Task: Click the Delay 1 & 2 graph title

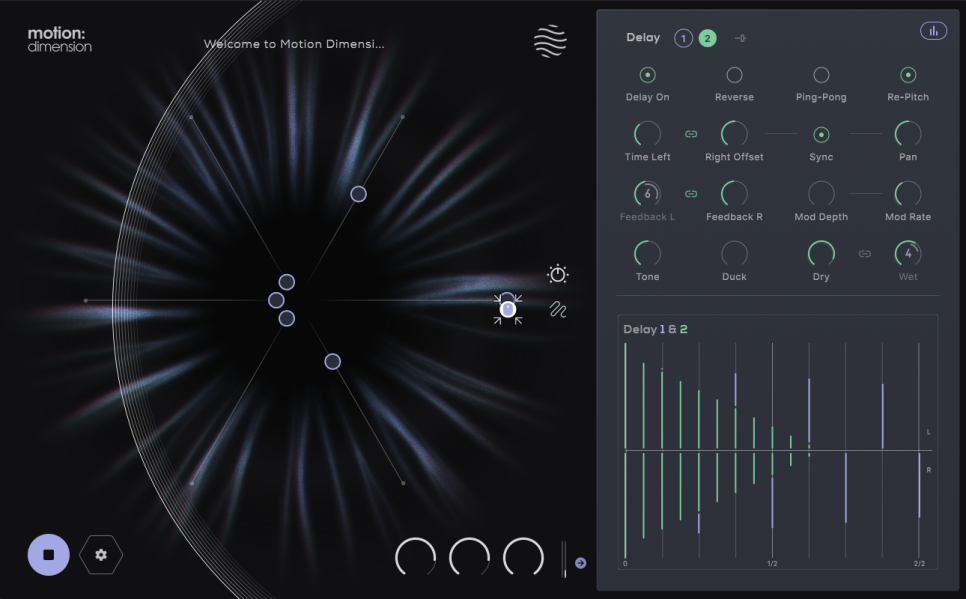Action: (x=655, y=329)
